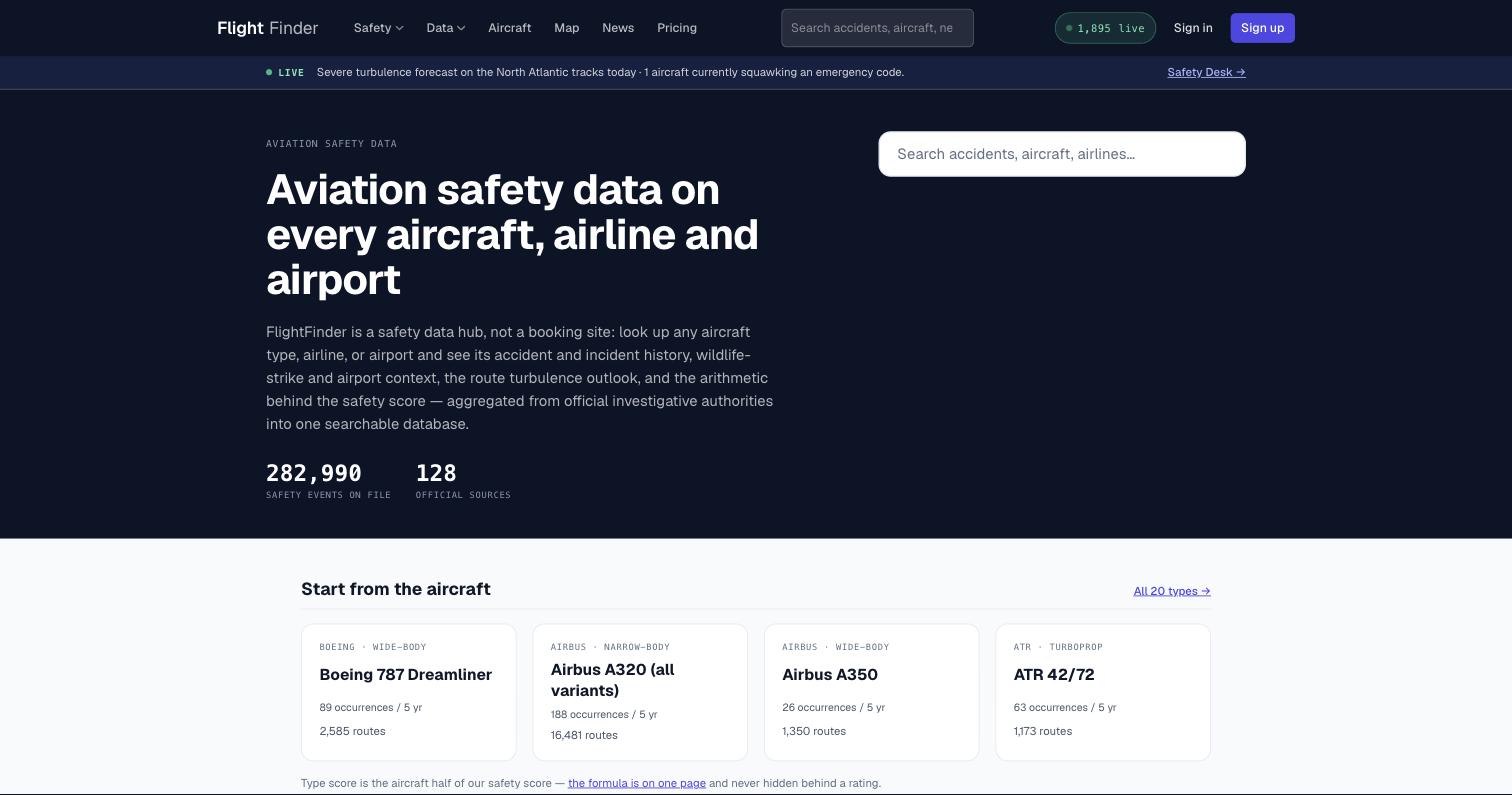Screen dimensions: 1512x795
Task: Open the Pricing nav item
Action: pyautogui.click(x=677, y=28)
